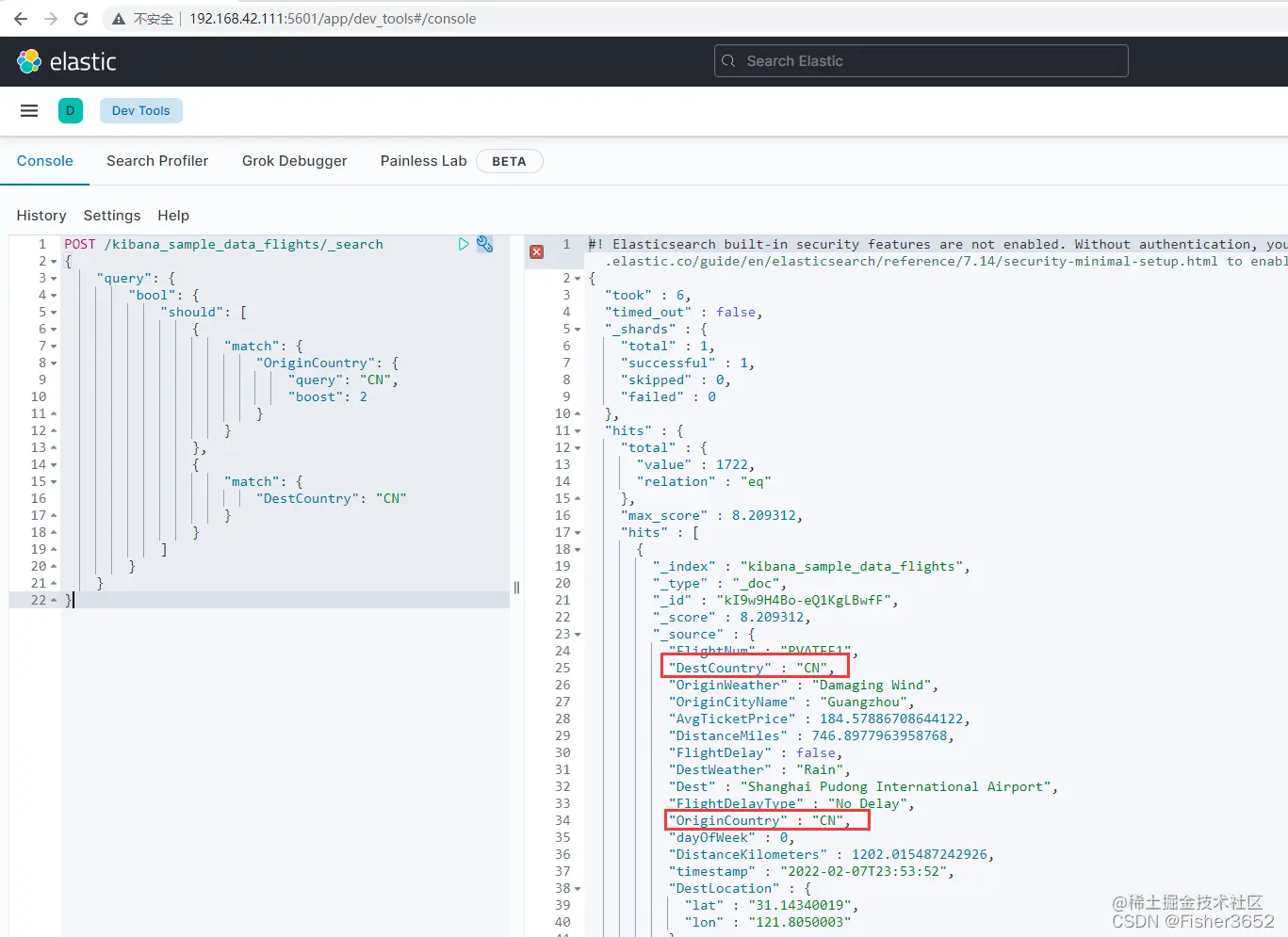Collapse hits block at response line 11
The image size is (1288, 937).
578,431
